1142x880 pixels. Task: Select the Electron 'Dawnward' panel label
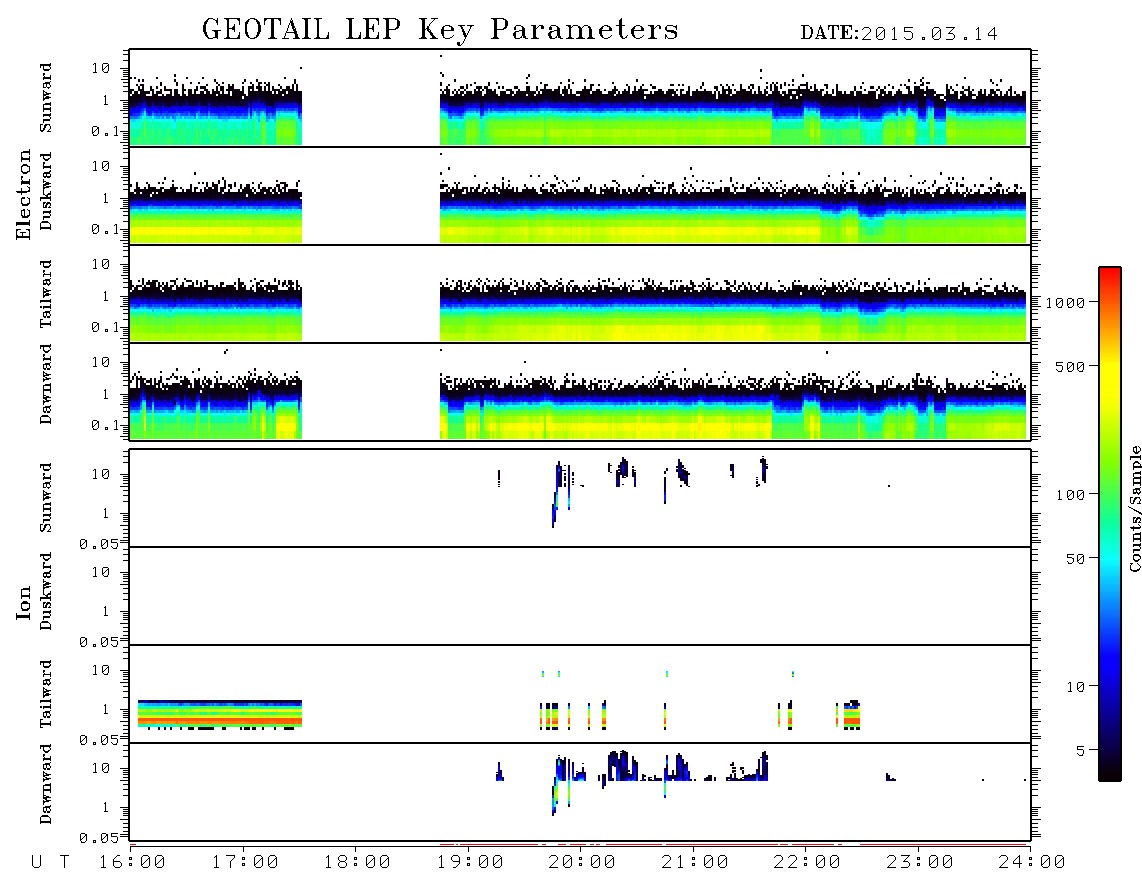click(x=46, y=384)
